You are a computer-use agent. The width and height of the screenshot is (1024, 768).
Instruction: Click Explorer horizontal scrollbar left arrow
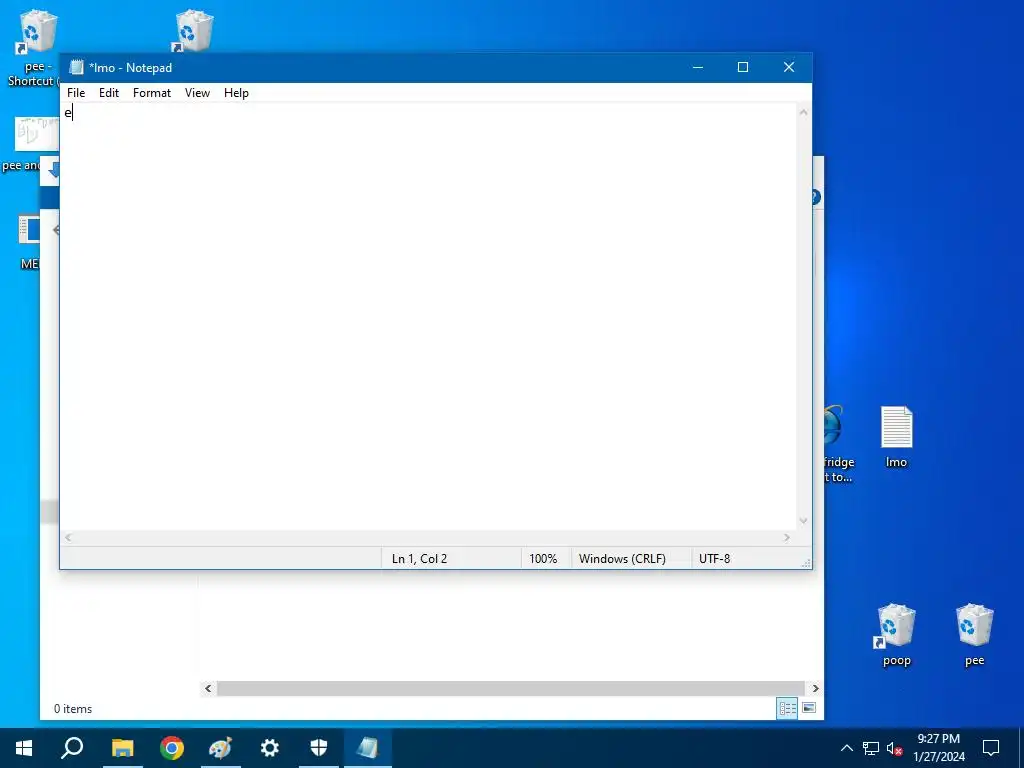pos(208,688)
